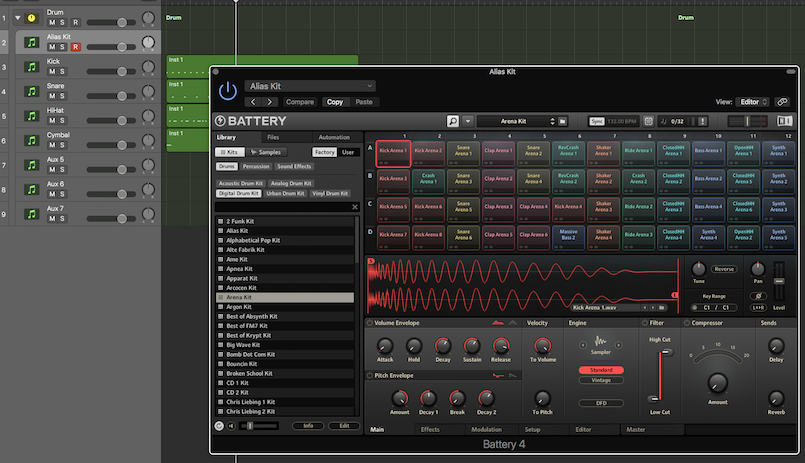Click the library search input field
Screen dimensions: 805x463
[x=283, y=207]
